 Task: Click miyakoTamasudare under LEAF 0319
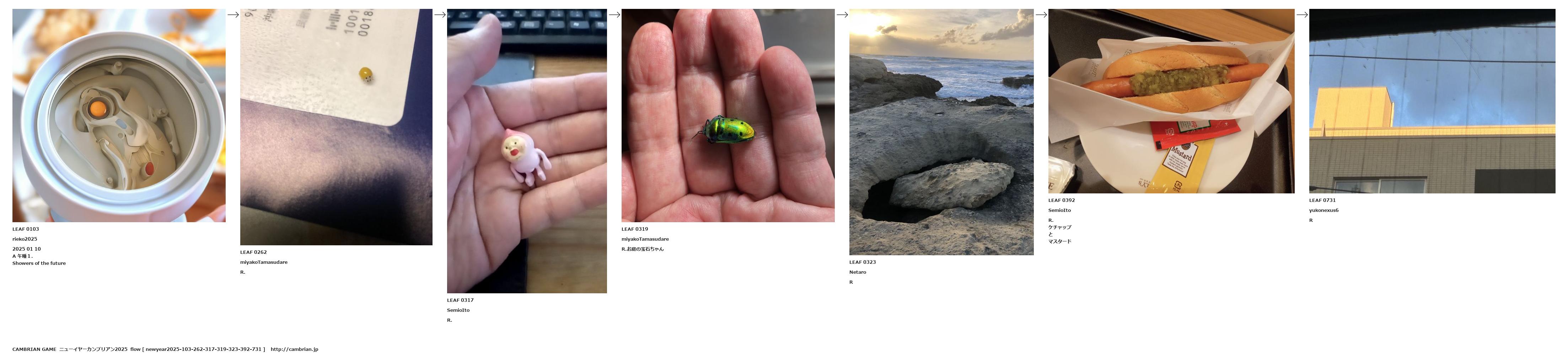(645, 239)
